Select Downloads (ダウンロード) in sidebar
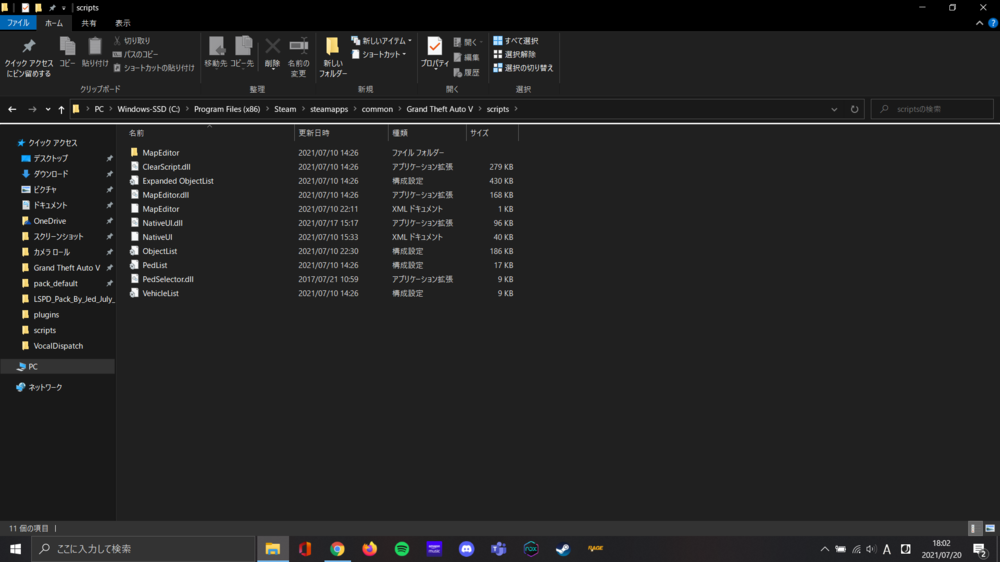Screen dimensions: 1000x562 [x=50, y=174]
